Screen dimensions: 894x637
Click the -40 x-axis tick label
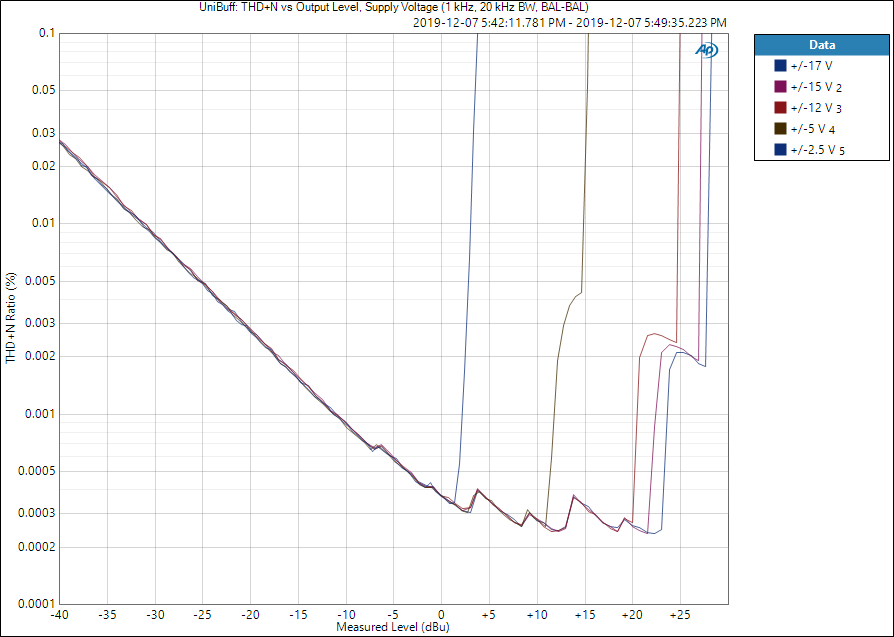point(59,615)
